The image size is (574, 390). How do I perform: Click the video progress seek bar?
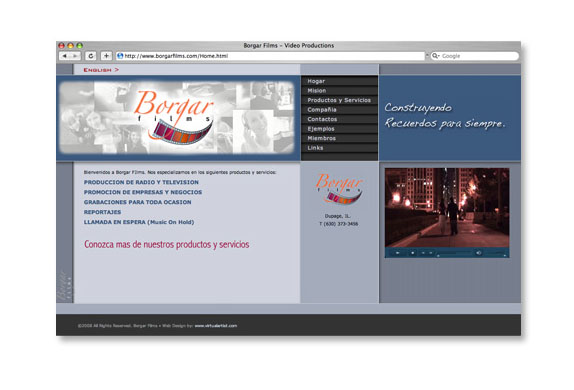tap(454, 253)
